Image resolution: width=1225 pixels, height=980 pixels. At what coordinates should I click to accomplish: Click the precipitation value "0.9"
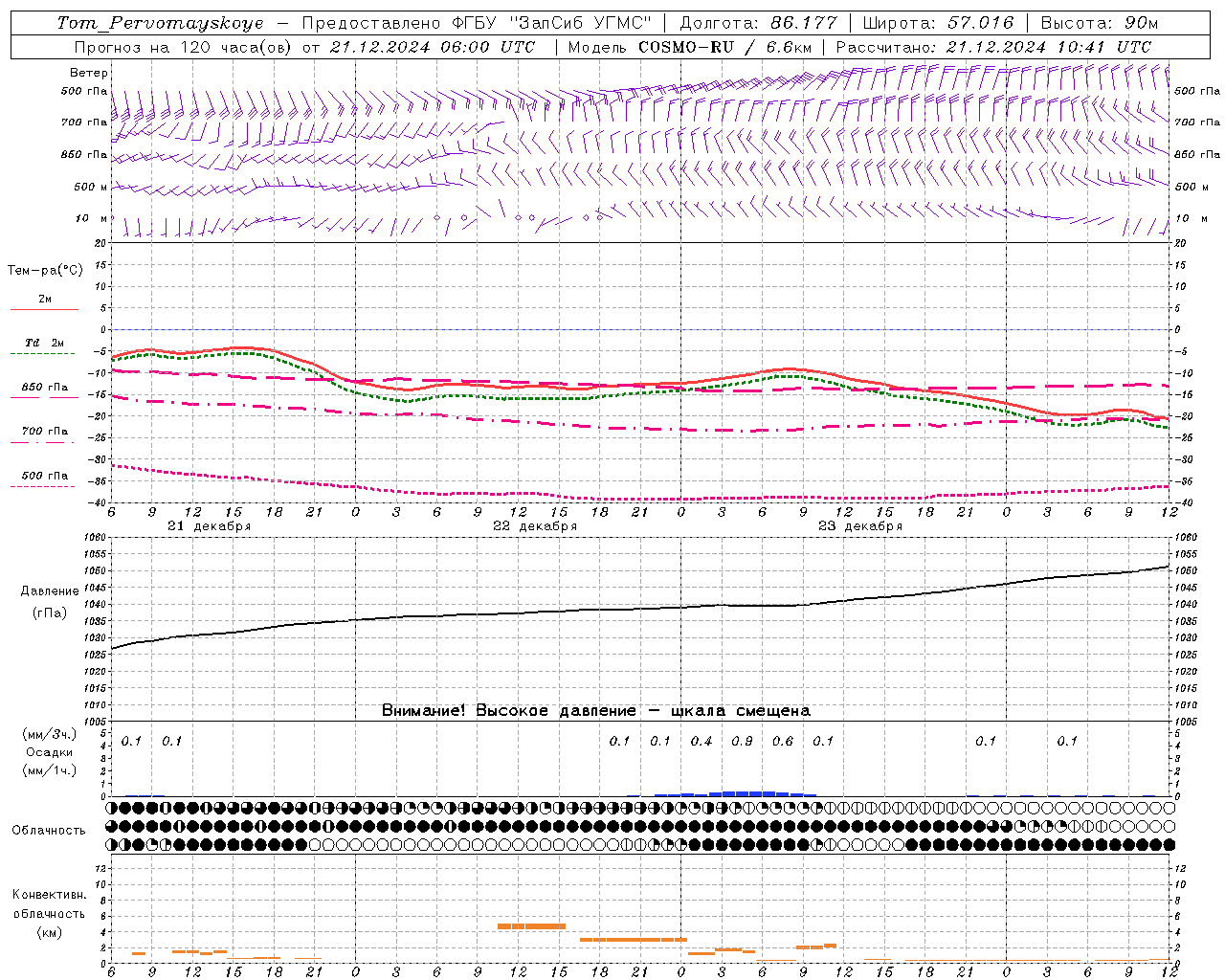click(x=742, y=741)
